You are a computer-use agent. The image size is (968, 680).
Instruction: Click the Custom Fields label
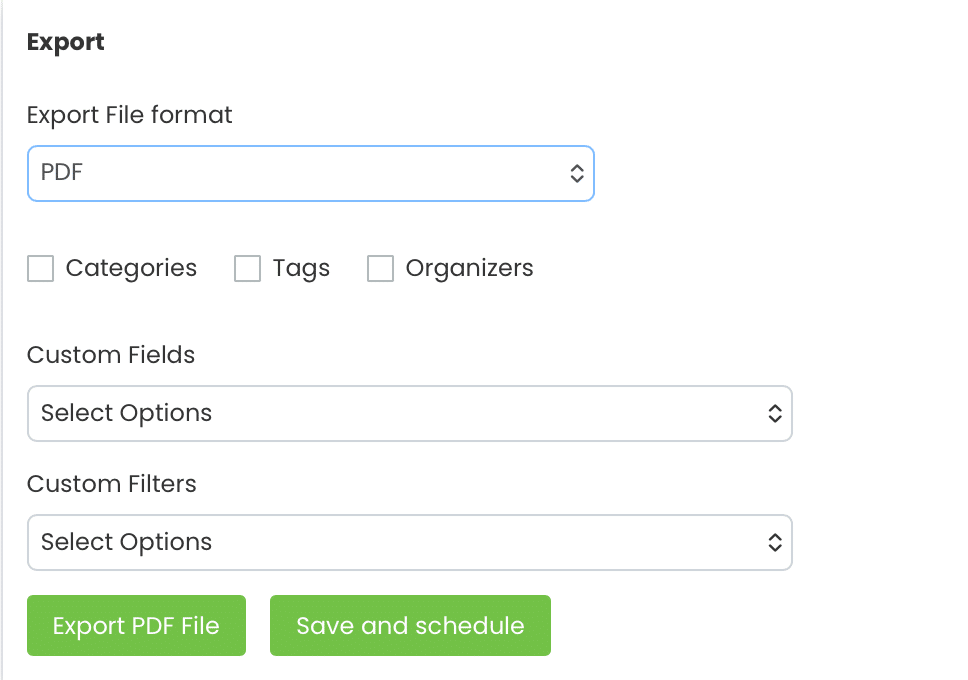(x=110, y=355)
